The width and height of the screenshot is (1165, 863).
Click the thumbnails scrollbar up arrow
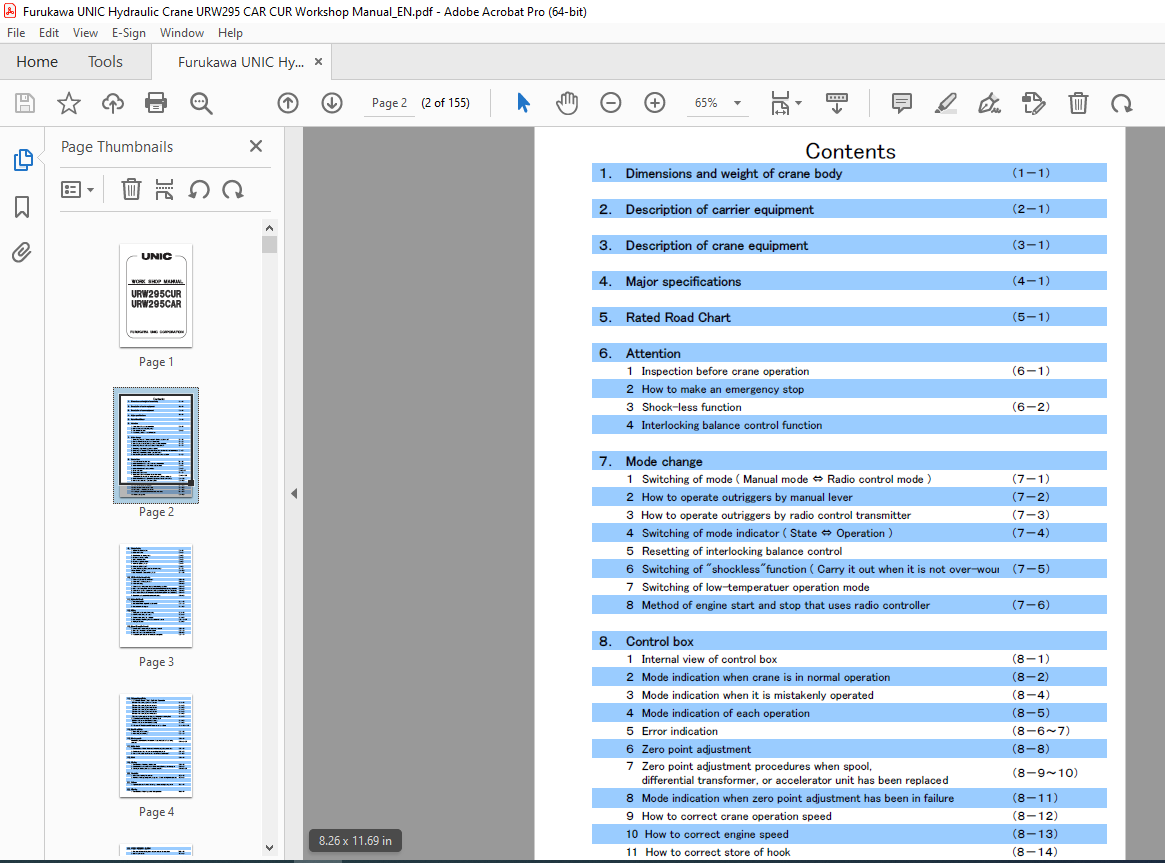[269, 228]
